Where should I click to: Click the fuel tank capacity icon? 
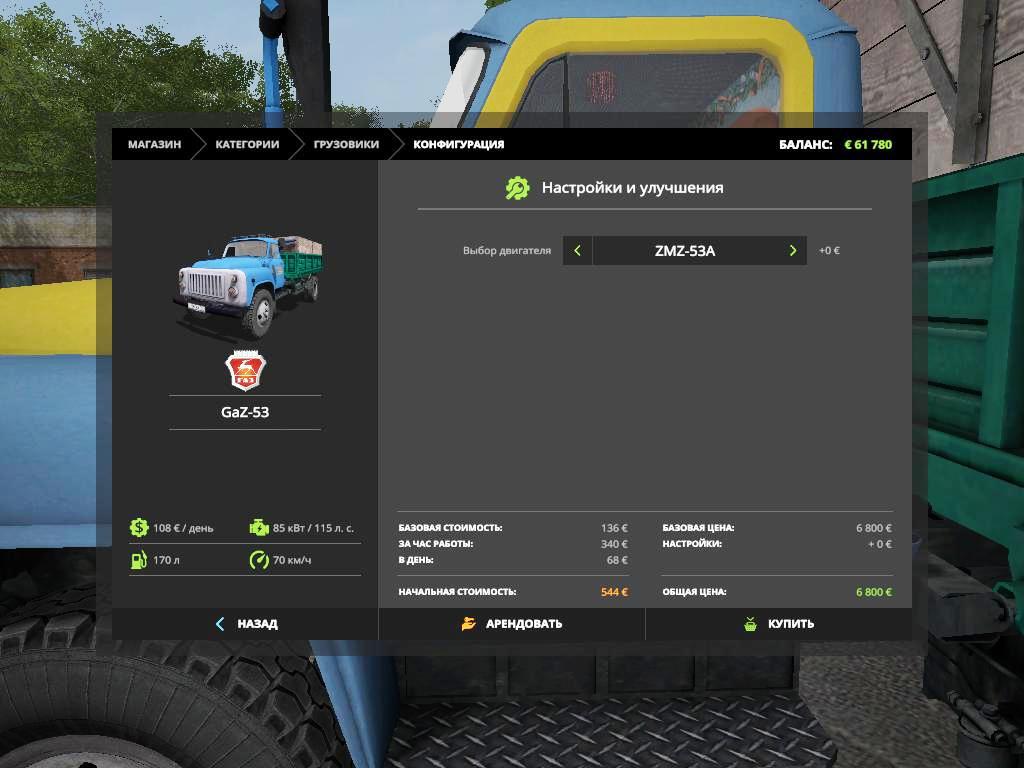pyautogui.click(x=139, y=560)
